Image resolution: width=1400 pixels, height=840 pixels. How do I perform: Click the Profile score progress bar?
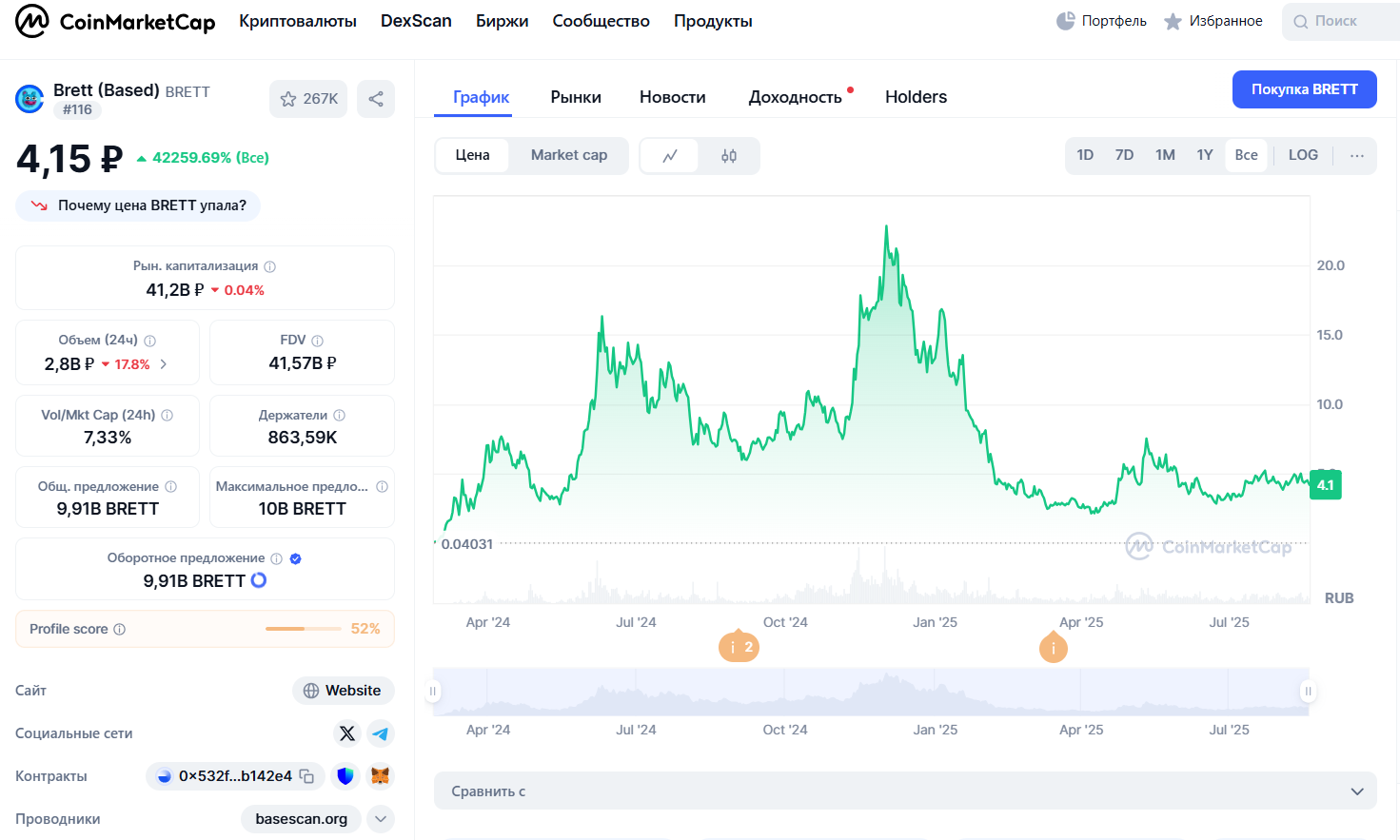point(303,629)
